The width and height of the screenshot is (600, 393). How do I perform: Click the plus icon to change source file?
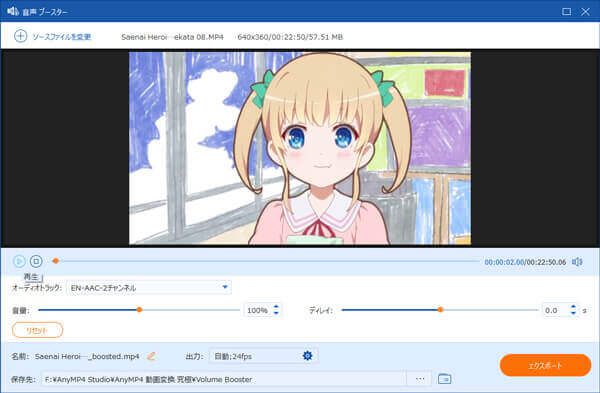20,36
